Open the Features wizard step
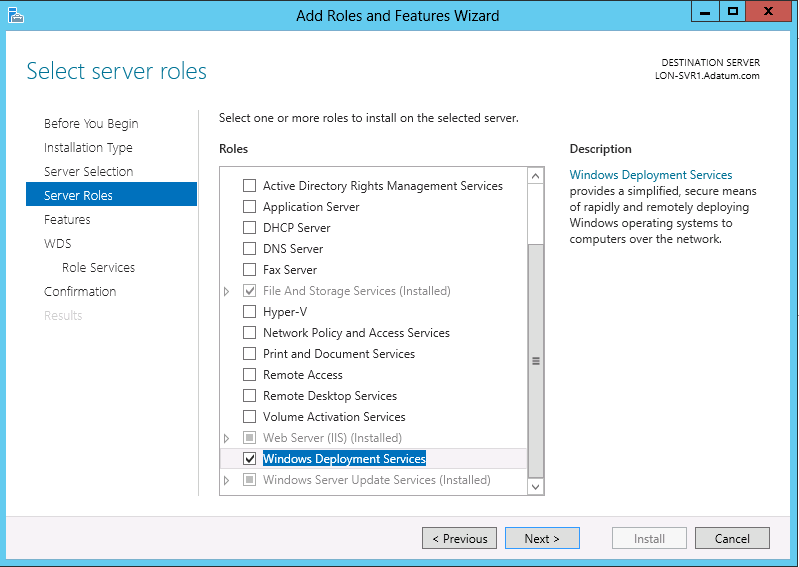This screenshot has width=799, height=567. 67,220
